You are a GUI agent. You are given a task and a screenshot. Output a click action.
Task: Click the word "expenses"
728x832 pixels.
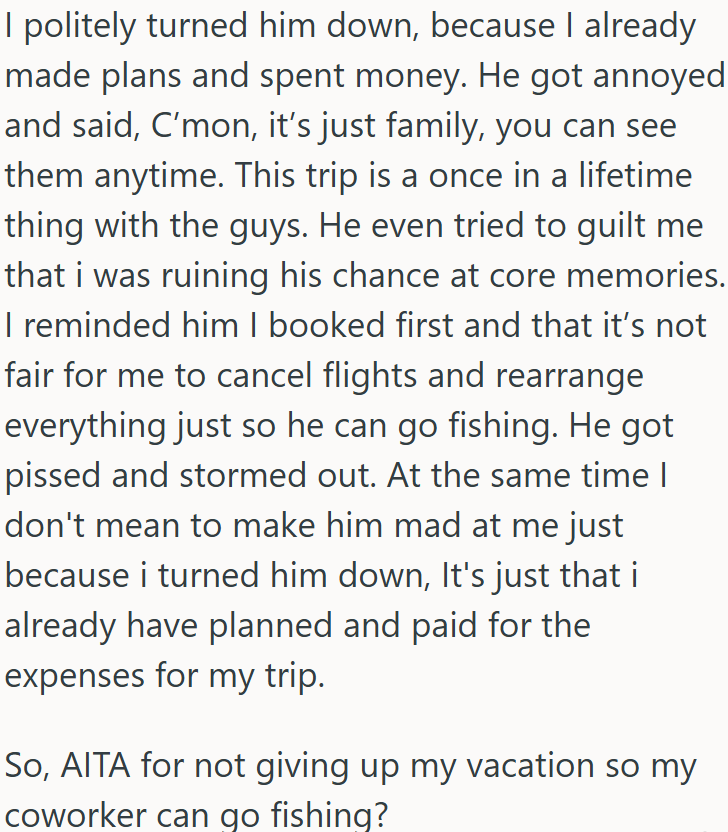point(75,677)
